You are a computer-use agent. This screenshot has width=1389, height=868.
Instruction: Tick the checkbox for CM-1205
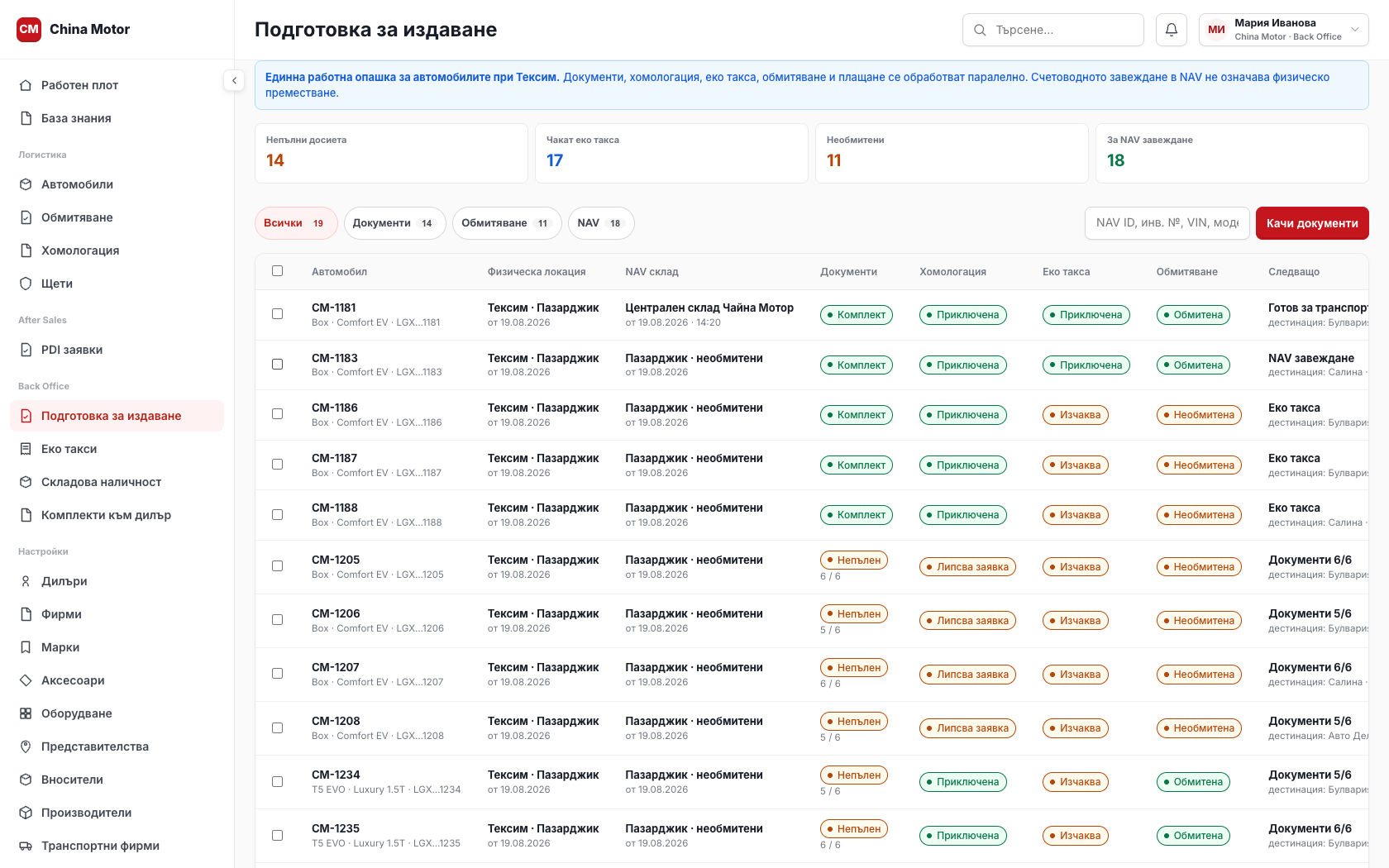278,566
